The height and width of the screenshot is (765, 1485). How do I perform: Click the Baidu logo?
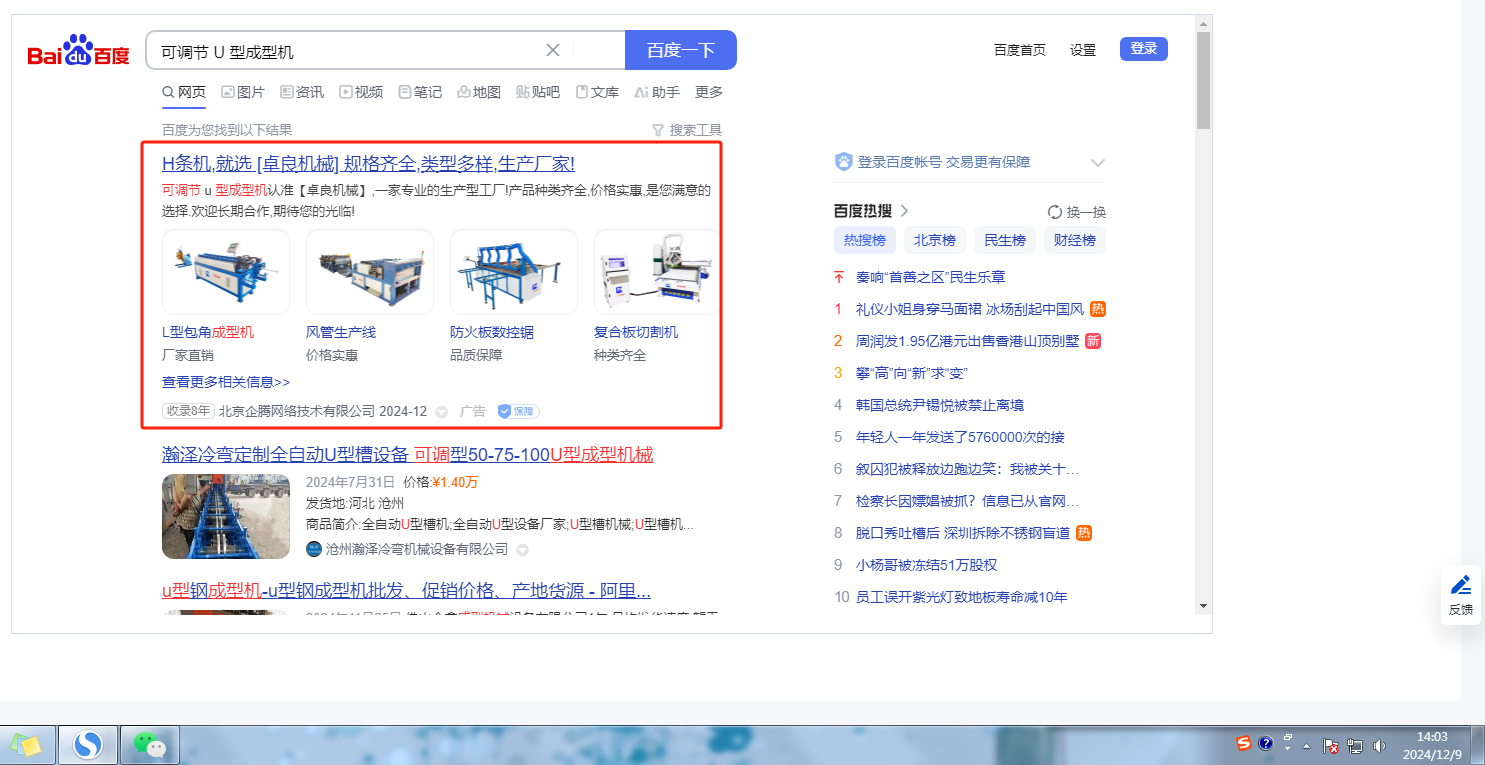[79, 50]
